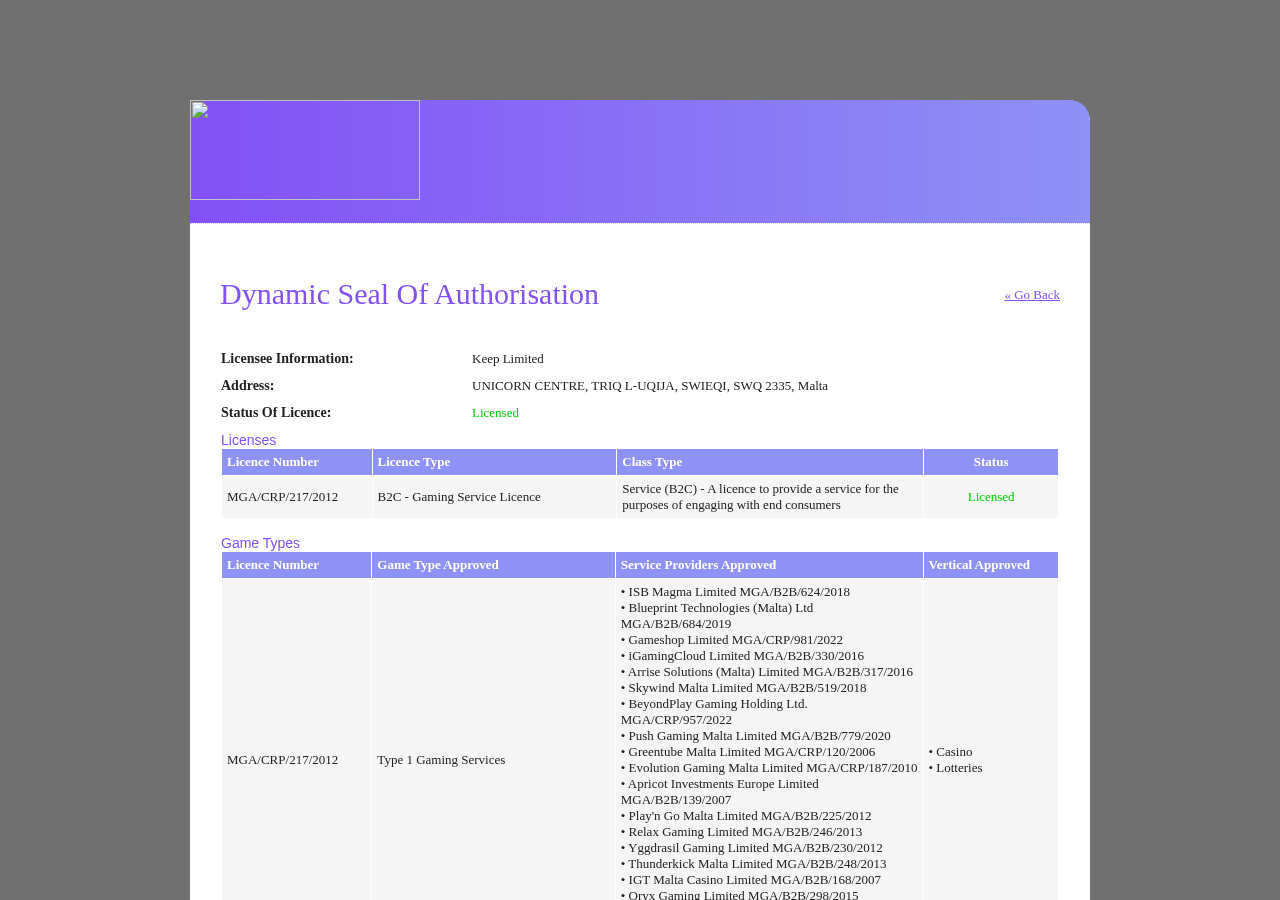Click the Licence Type column header
This screenshot has width=1280, height=900.
[494, 462]
